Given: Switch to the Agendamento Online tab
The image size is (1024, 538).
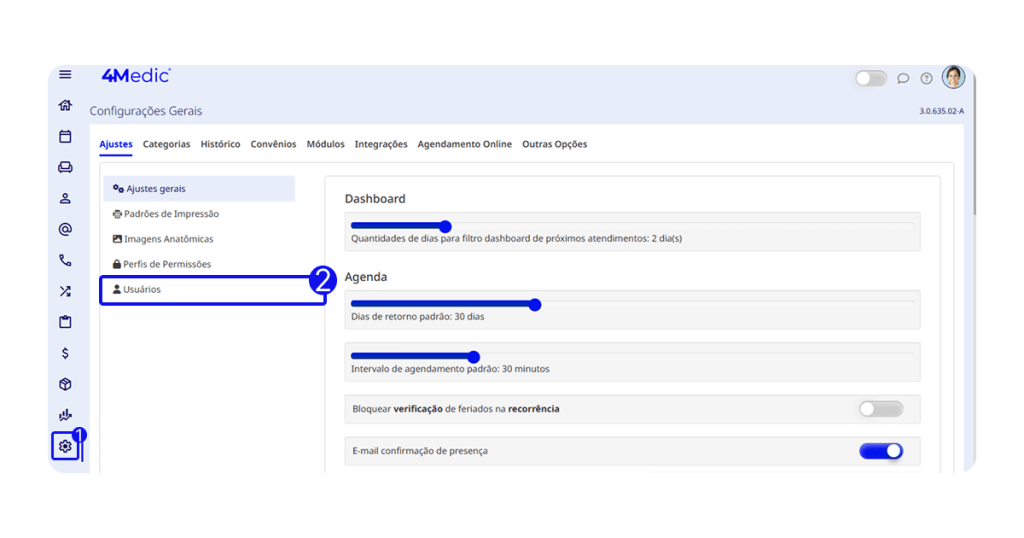Looking at the screenshot, I should (464, 144).
